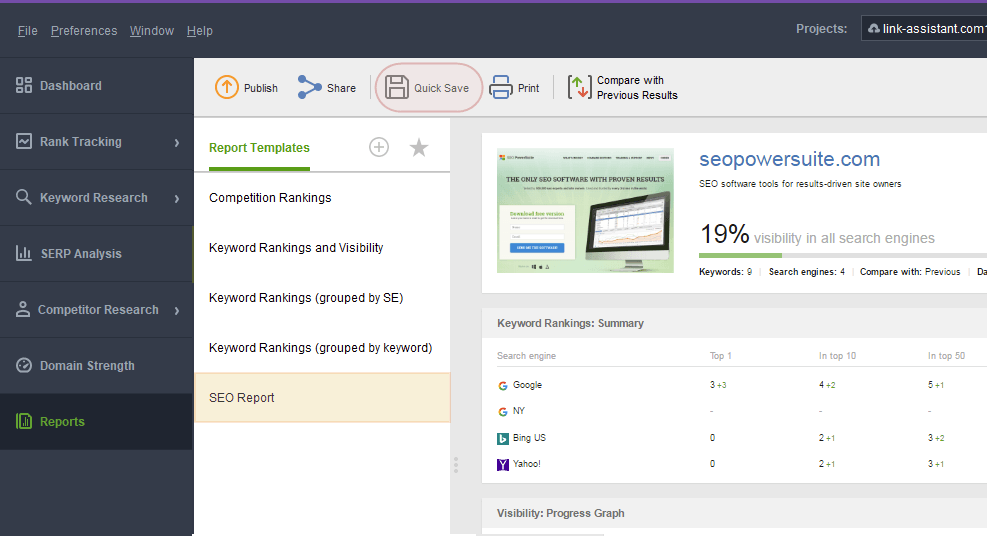Open the File menu
Viewport: 987px width, 536px height.
point(28,31)
